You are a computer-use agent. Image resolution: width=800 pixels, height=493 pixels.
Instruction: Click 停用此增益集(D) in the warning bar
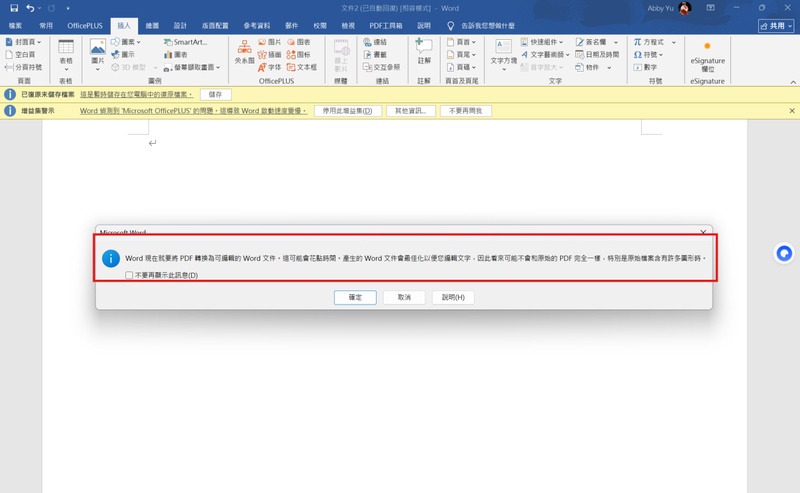point(347,111)
